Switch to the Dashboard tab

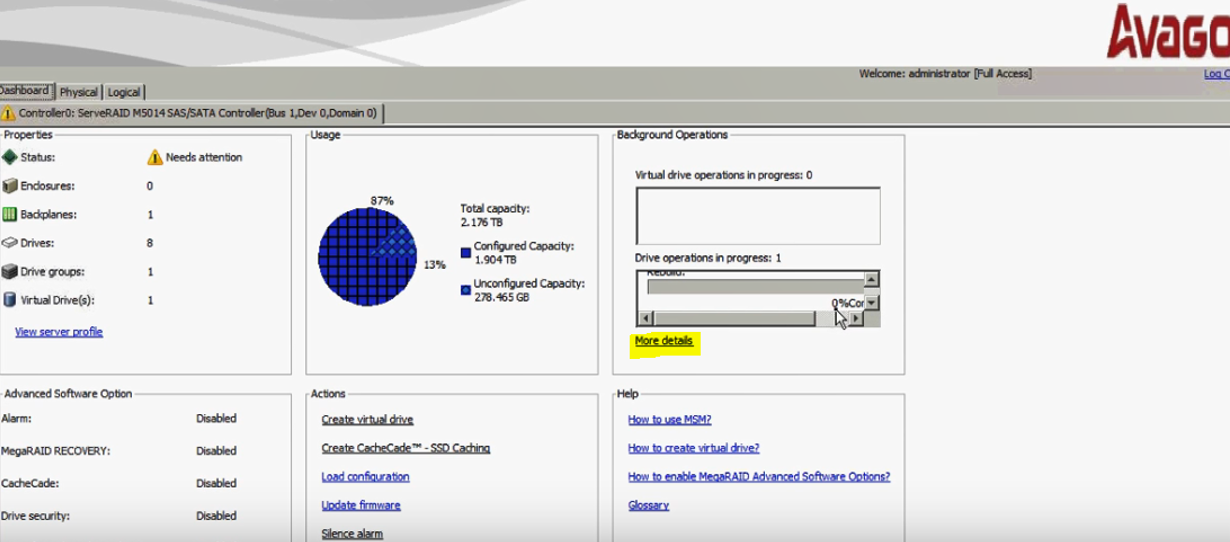tap(24, 90)
